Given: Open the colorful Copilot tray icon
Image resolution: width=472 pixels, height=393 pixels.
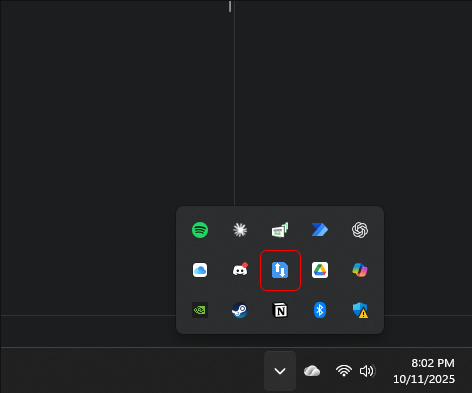Looking at the screenshot, I should click(360, 270).
